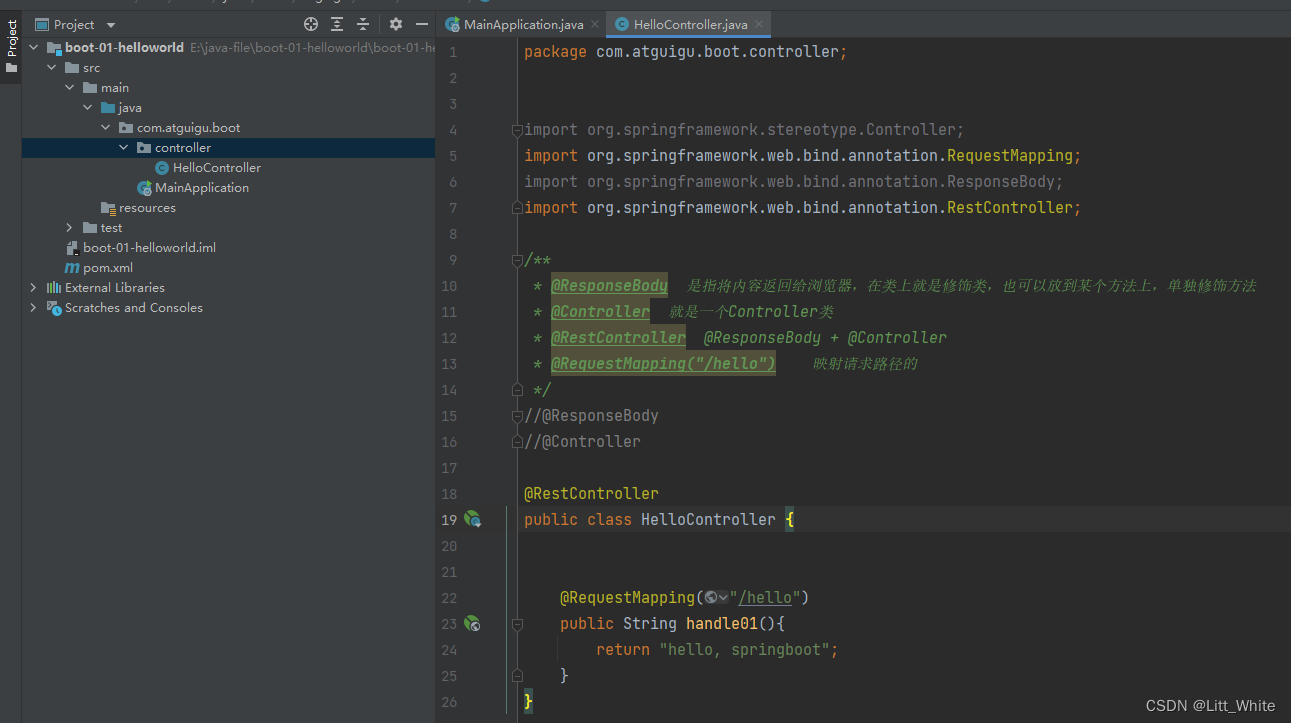Collapse the com.atguigu.boot package chevron

106,127
